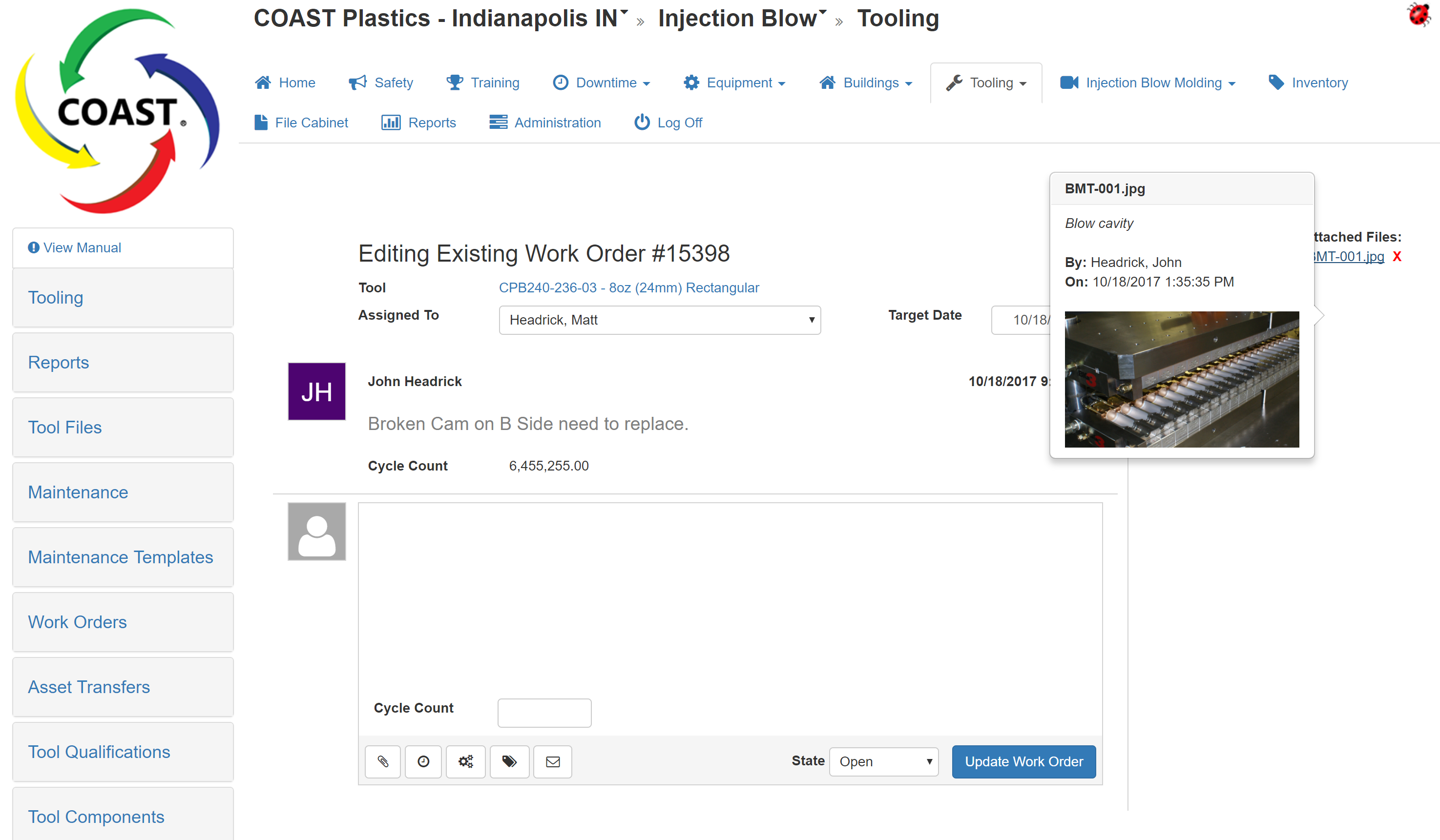
Task: Select Work Orders in left sidebar
Action: coord(77,622)
